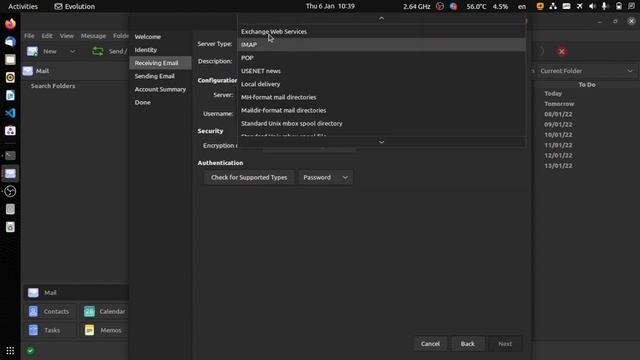Launch Visual Studio Code from dock
640x360 pixels.
(10, 113)
